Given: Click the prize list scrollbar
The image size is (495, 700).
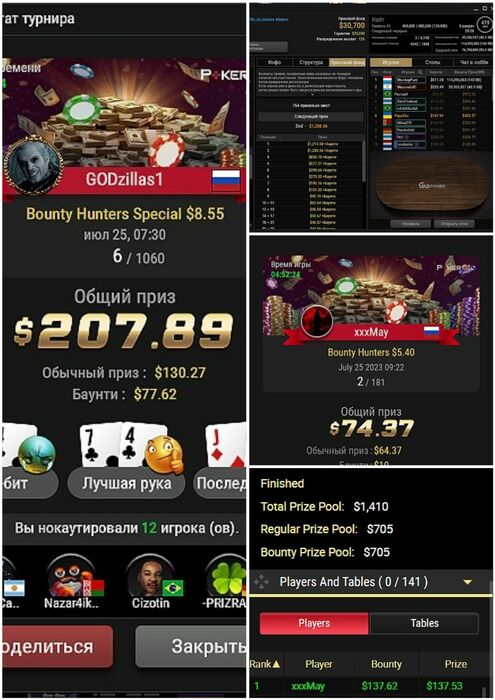Looking at the screenshot, I should tap(365, 161).
